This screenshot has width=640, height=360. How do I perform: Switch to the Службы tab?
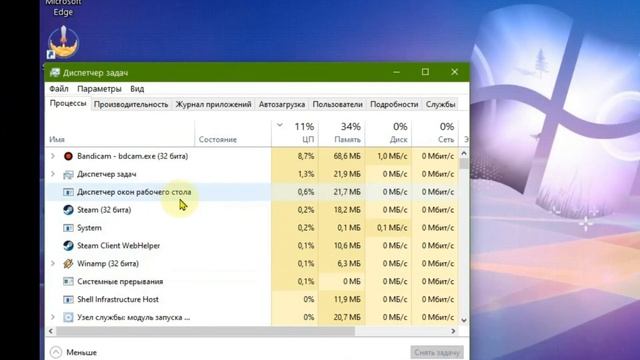(440, 104)
